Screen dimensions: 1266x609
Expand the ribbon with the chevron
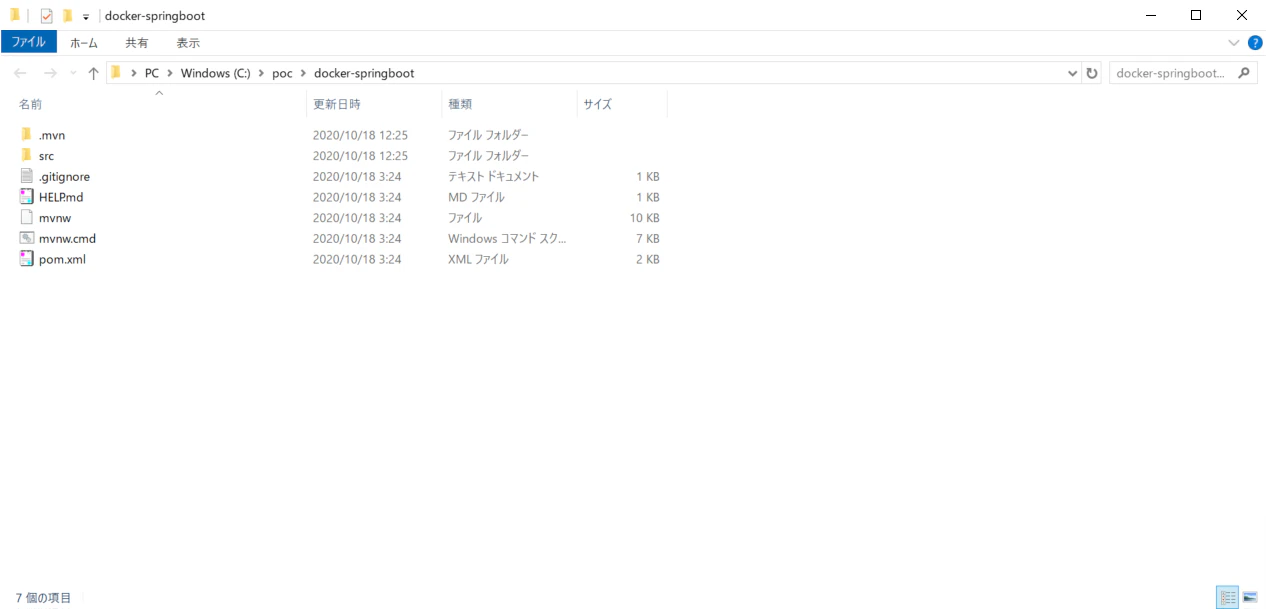click(1234, 43)
